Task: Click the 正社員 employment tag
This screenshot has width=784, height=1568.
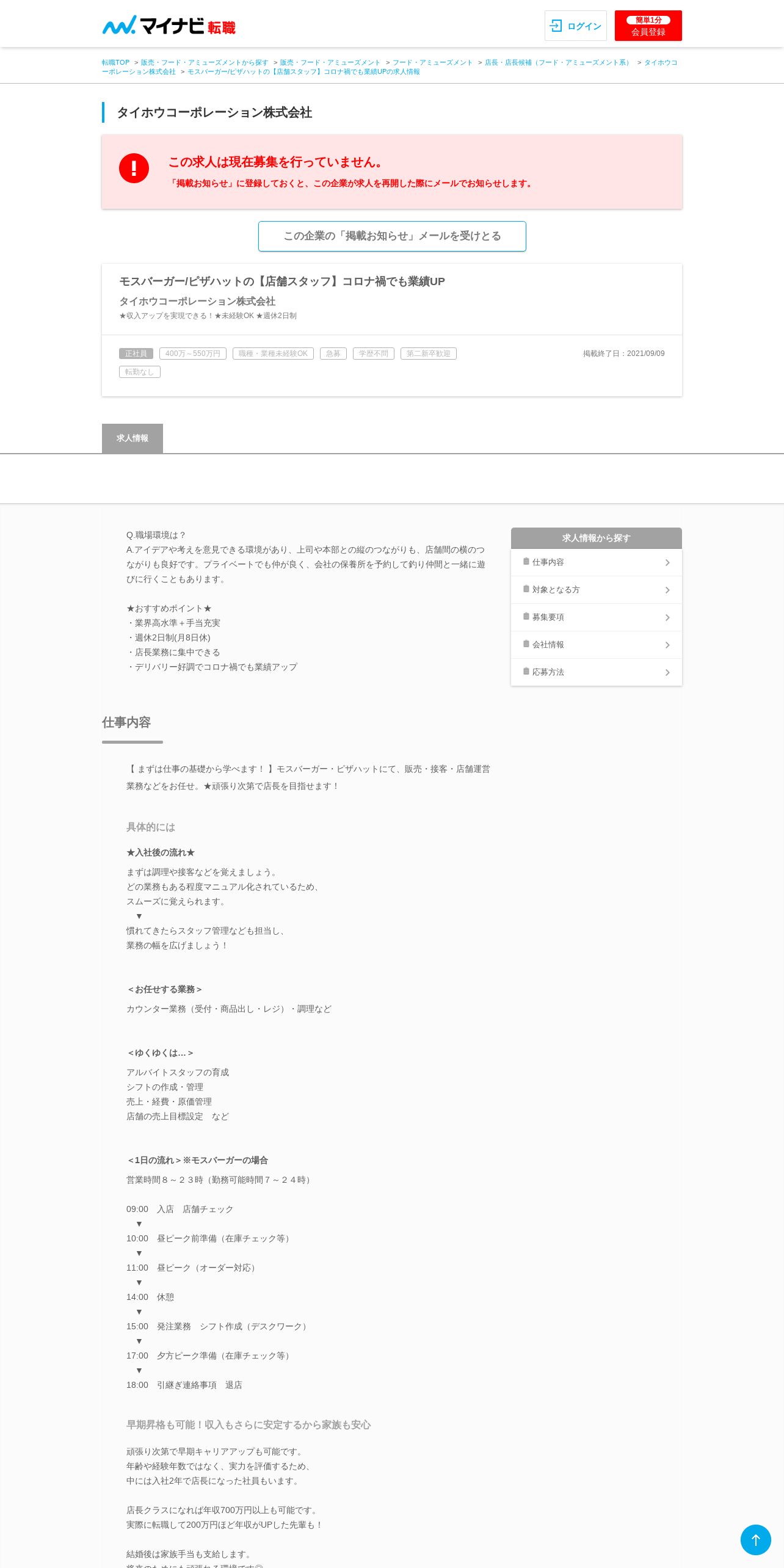Action: coord(136,354)
